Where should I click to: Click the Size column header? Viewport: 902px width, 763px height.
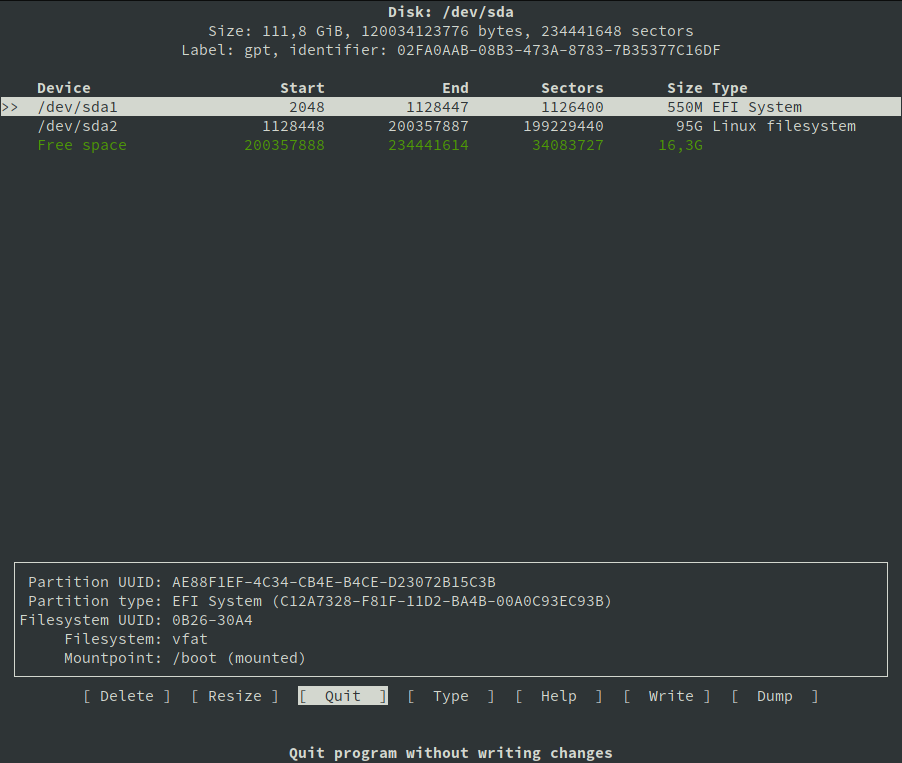pyautogui.click(x=685, y=88)
